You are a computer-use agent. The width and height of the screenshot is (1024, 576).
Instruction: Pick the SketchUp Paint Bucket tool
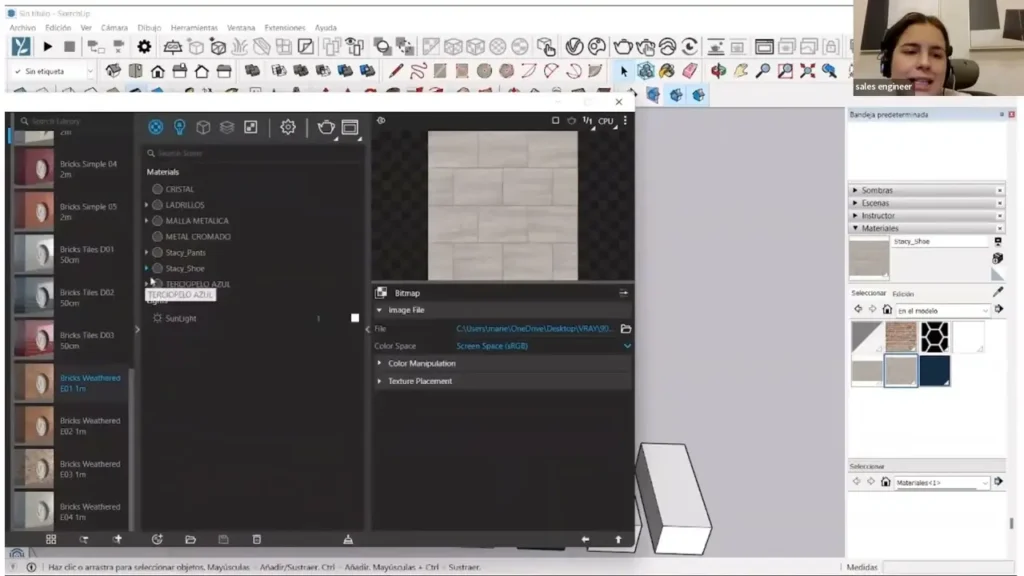click(666, 71)
